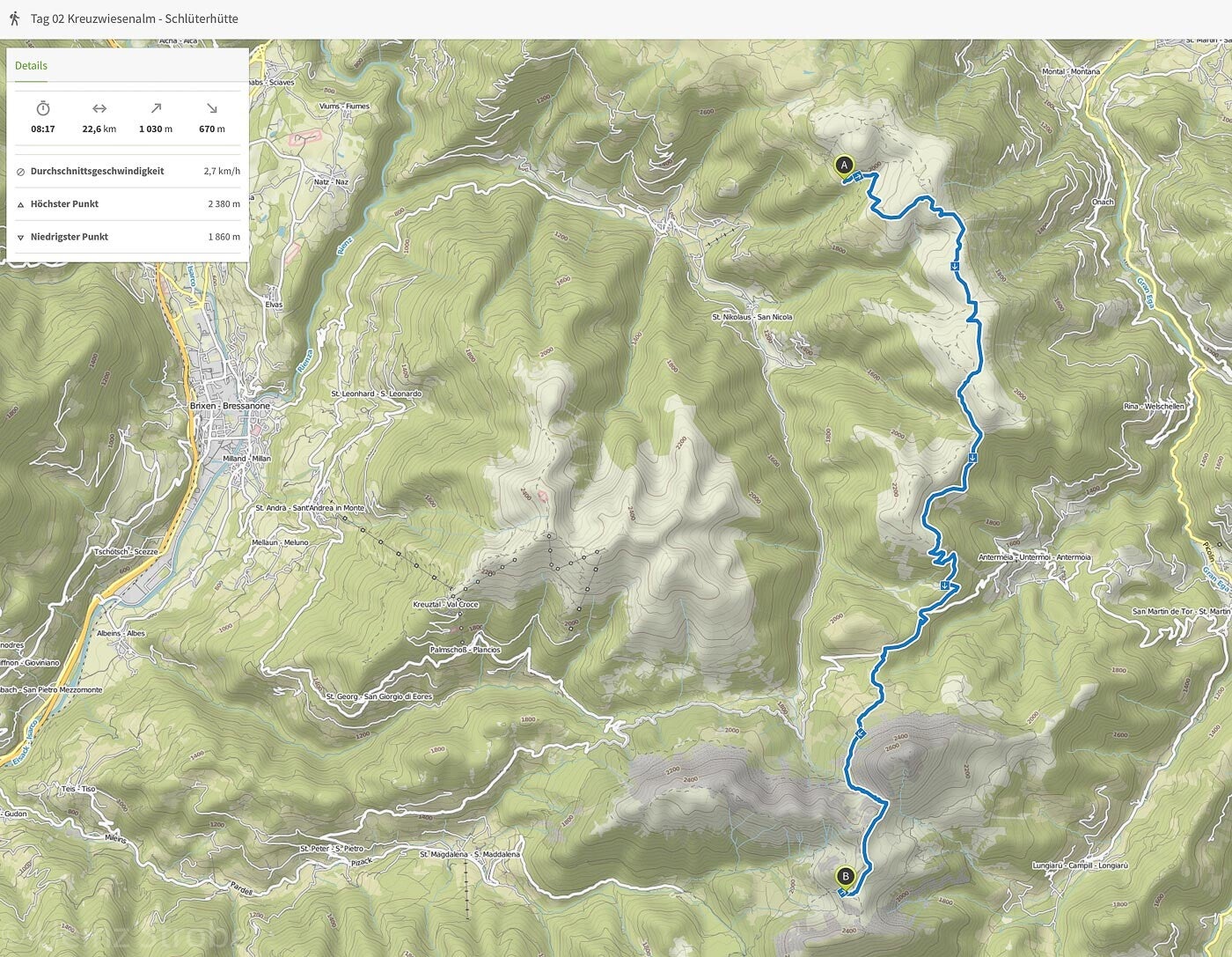1232x957 pixels.
Task: Click the 'Teis - Tiso' map label
Action: (x=77, y=789)
